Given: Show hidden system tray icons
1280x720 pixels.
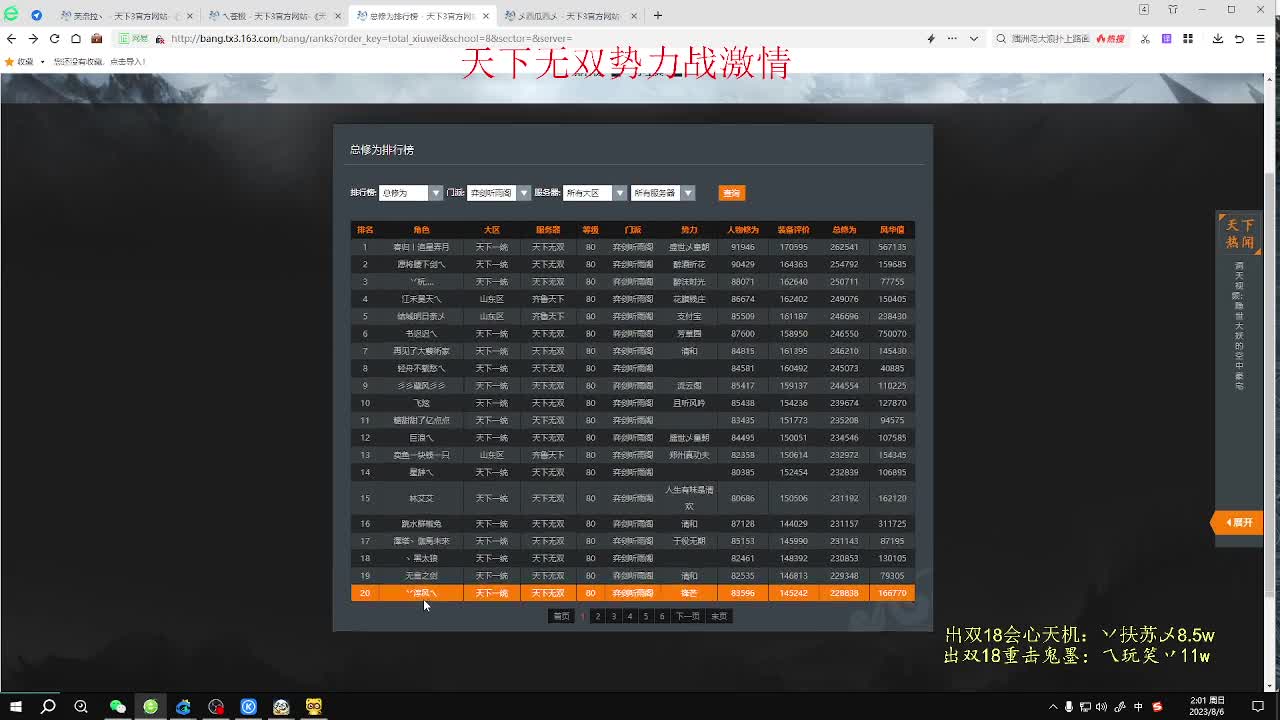Looking at the screenshot, I should pos(1054,706).
